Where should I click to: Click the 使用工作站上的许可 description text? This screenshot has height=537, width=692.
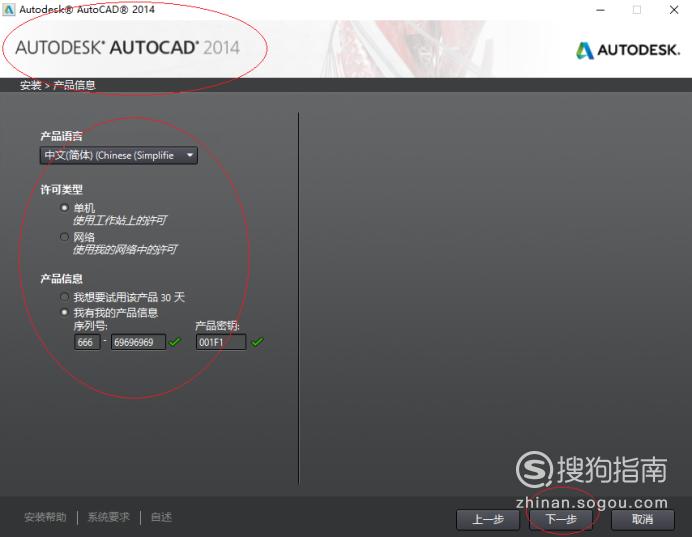120,220
